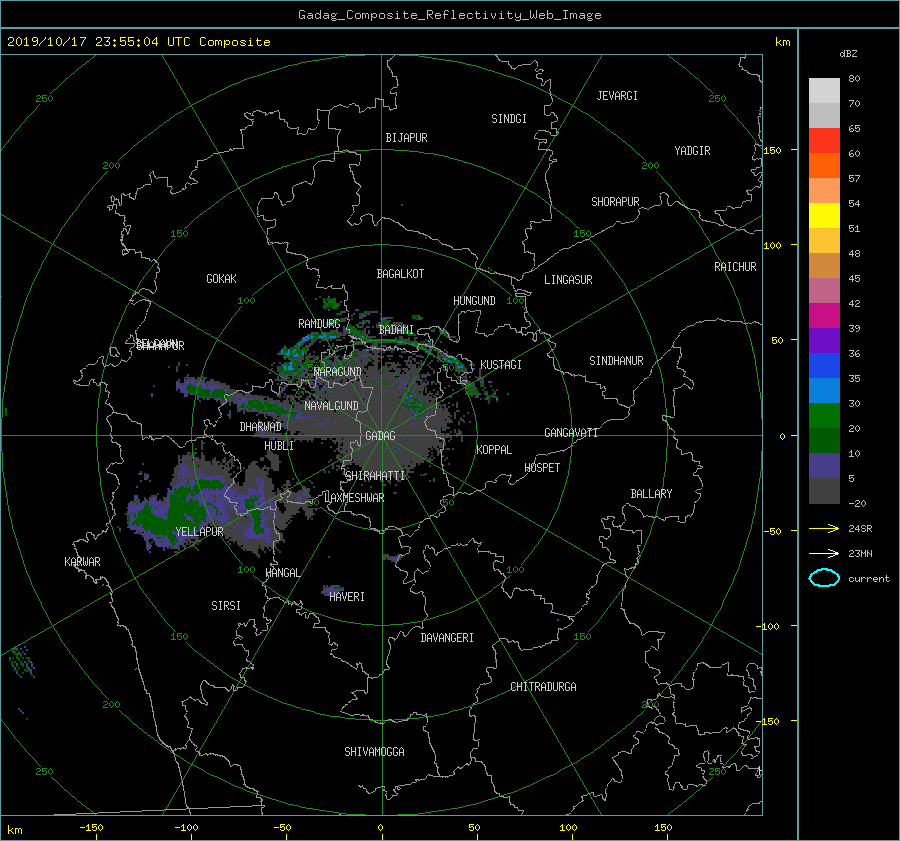Click the HUBLI city label
Image resolution: width=900 pixels, height=841 pixels.
pyautogui.click(x=279, y=446)
